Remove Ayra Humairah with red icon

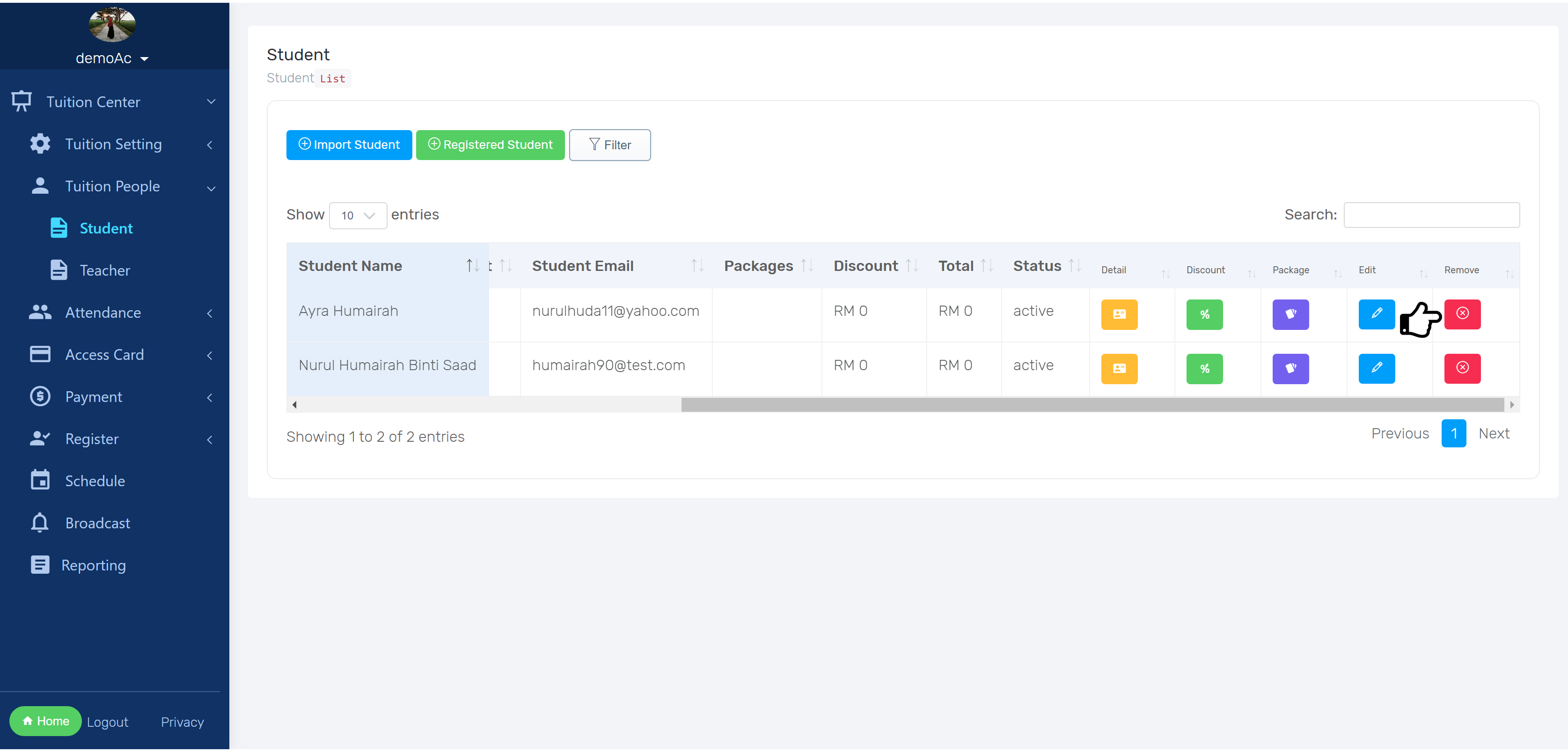pos(1462,314)
